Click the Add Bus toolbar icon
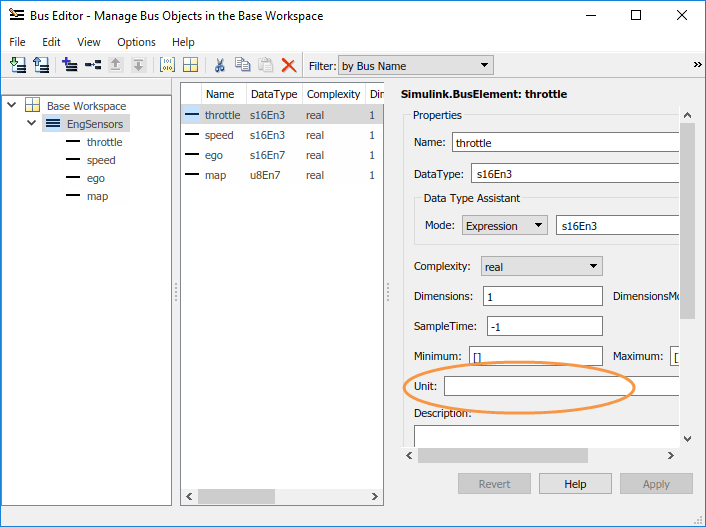This screenshot has height=527, width=706. tap(69, 65)
